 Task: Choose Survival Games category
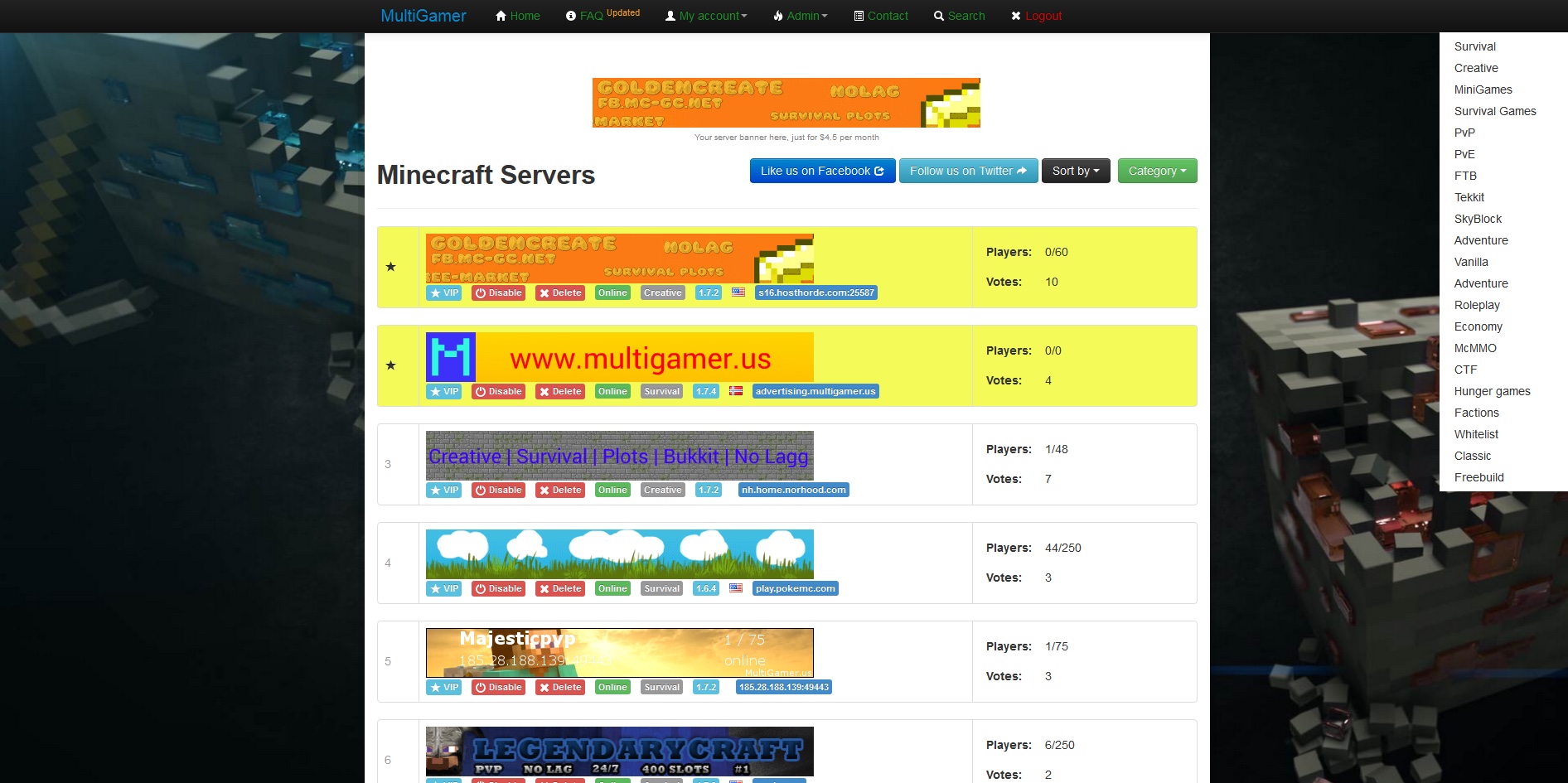[1495, 111]
